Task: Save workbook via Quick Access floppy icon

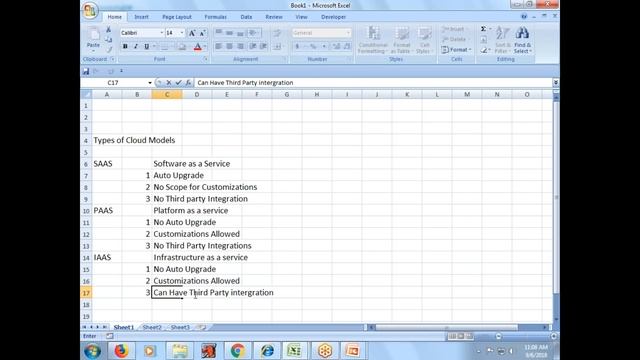Action: [86, 71]
